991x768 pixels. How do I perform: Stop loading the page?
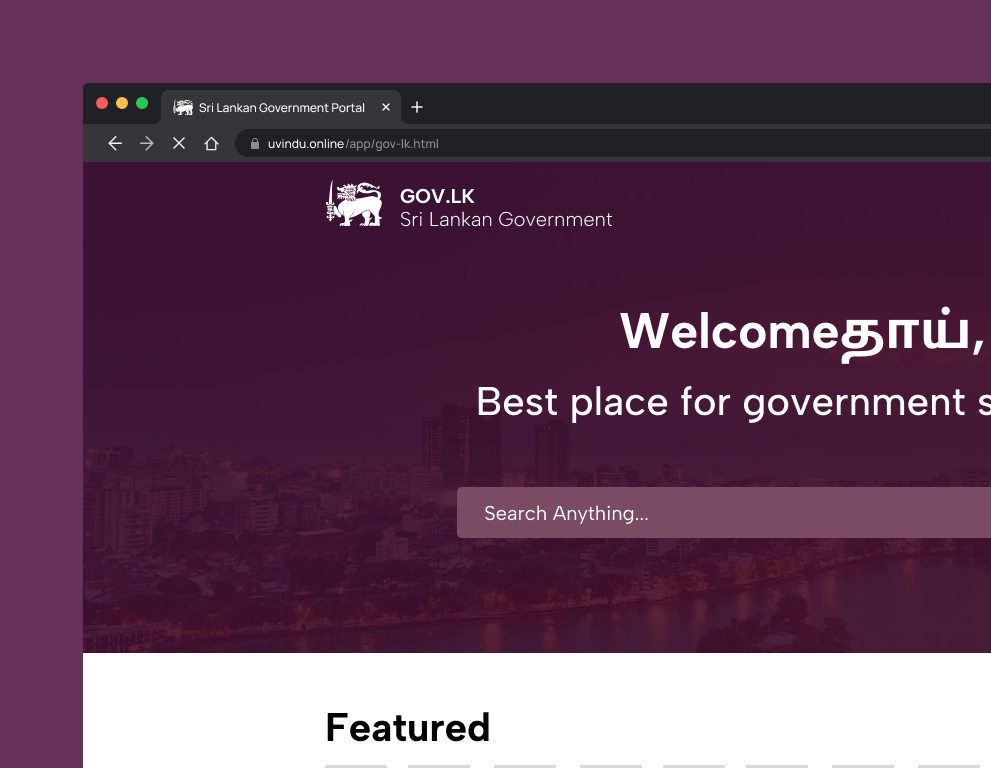coord(179,144)
